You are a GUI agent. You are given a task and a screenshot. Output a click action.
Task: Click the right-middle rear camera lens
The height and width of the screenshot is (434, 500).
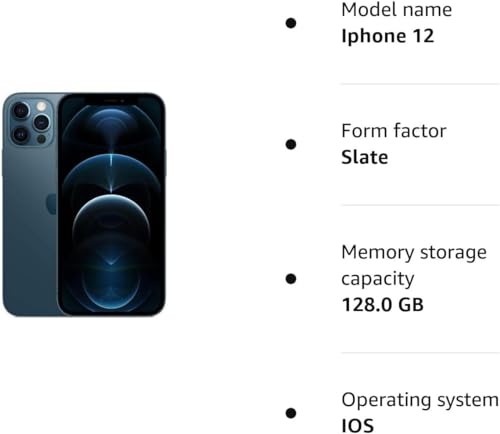tap(41, 123)
